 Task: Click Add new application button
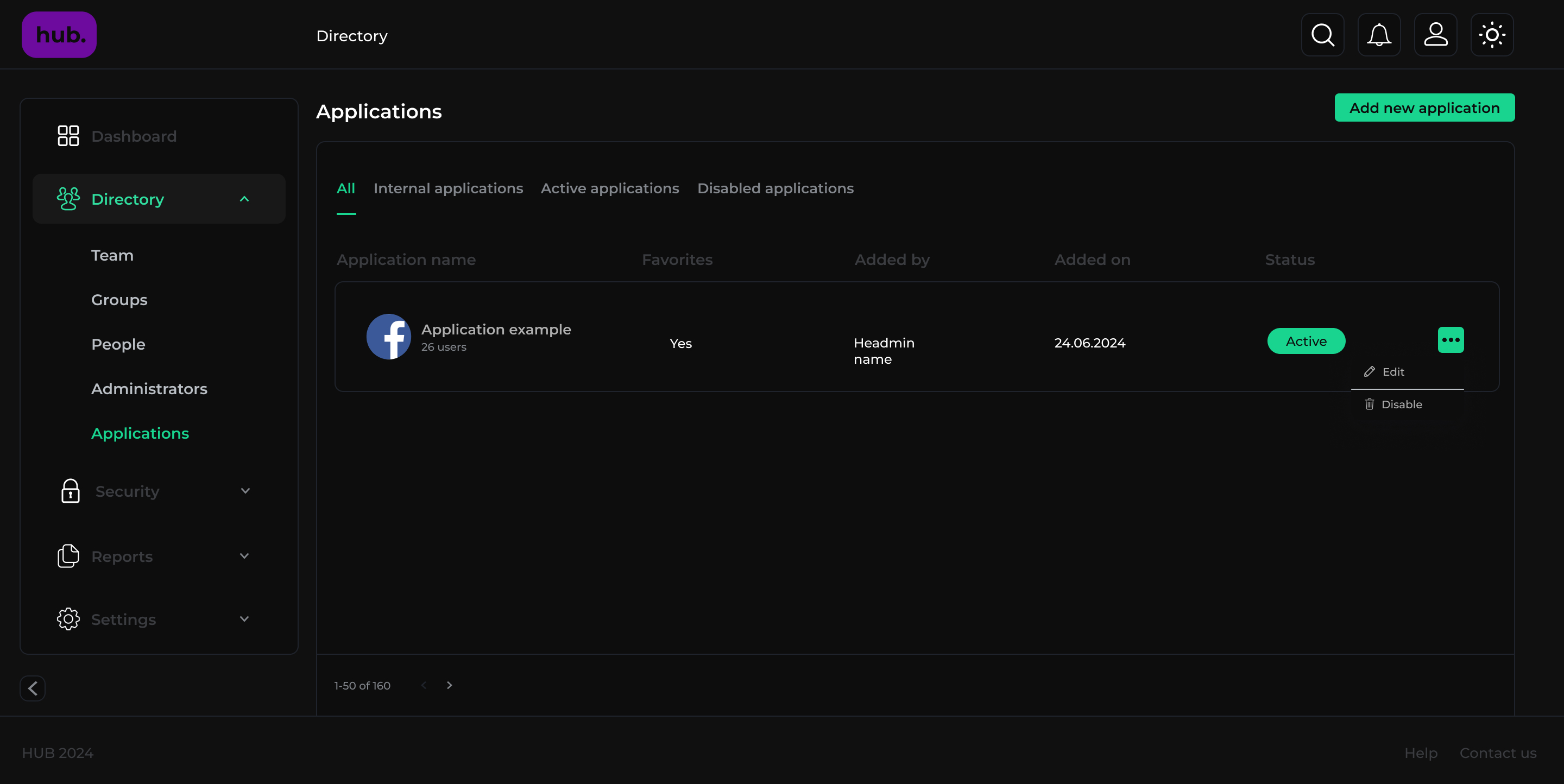[1424, 108]
